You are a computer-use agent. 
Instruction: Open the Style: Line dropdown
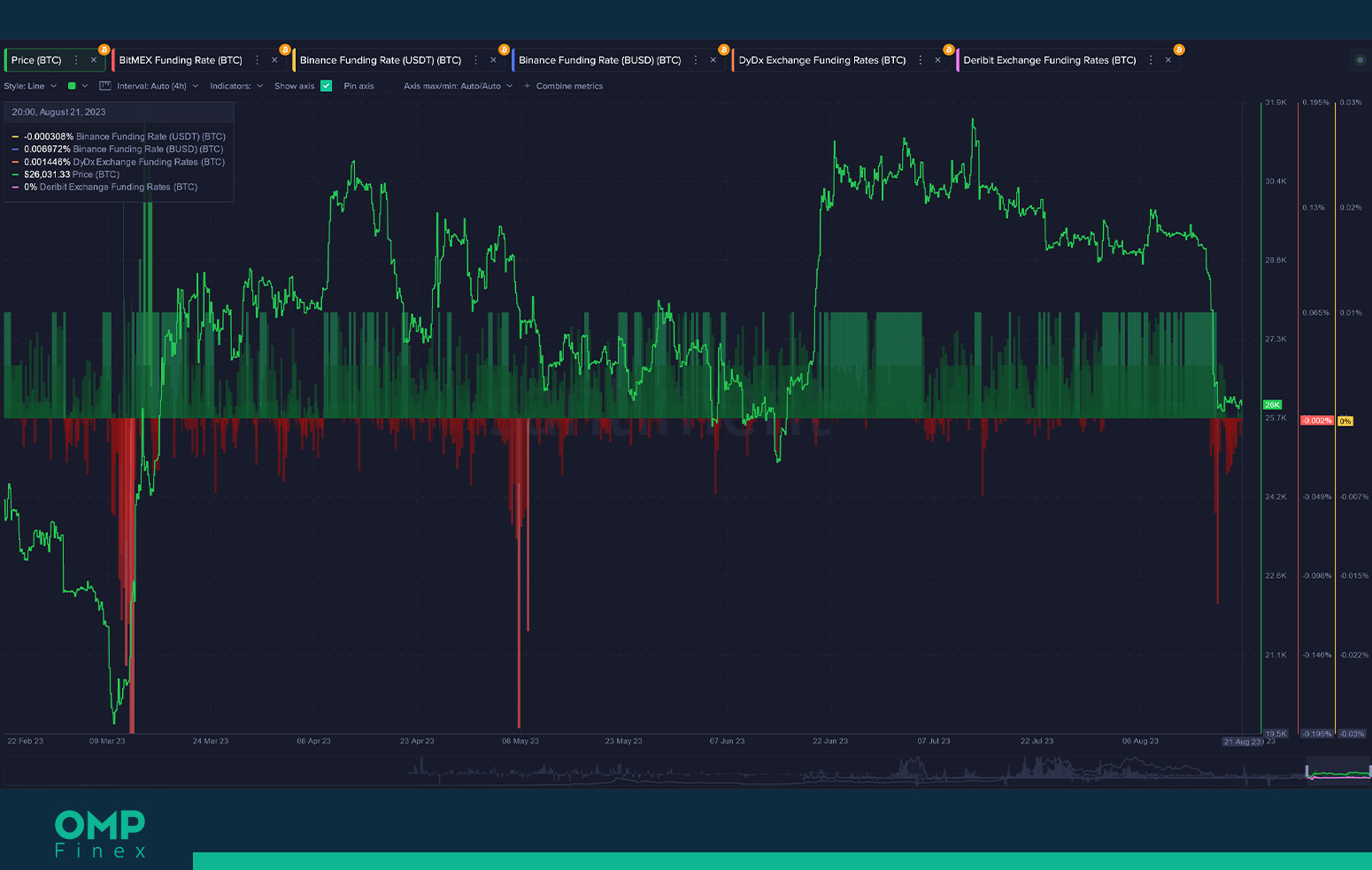click(30, 86)
